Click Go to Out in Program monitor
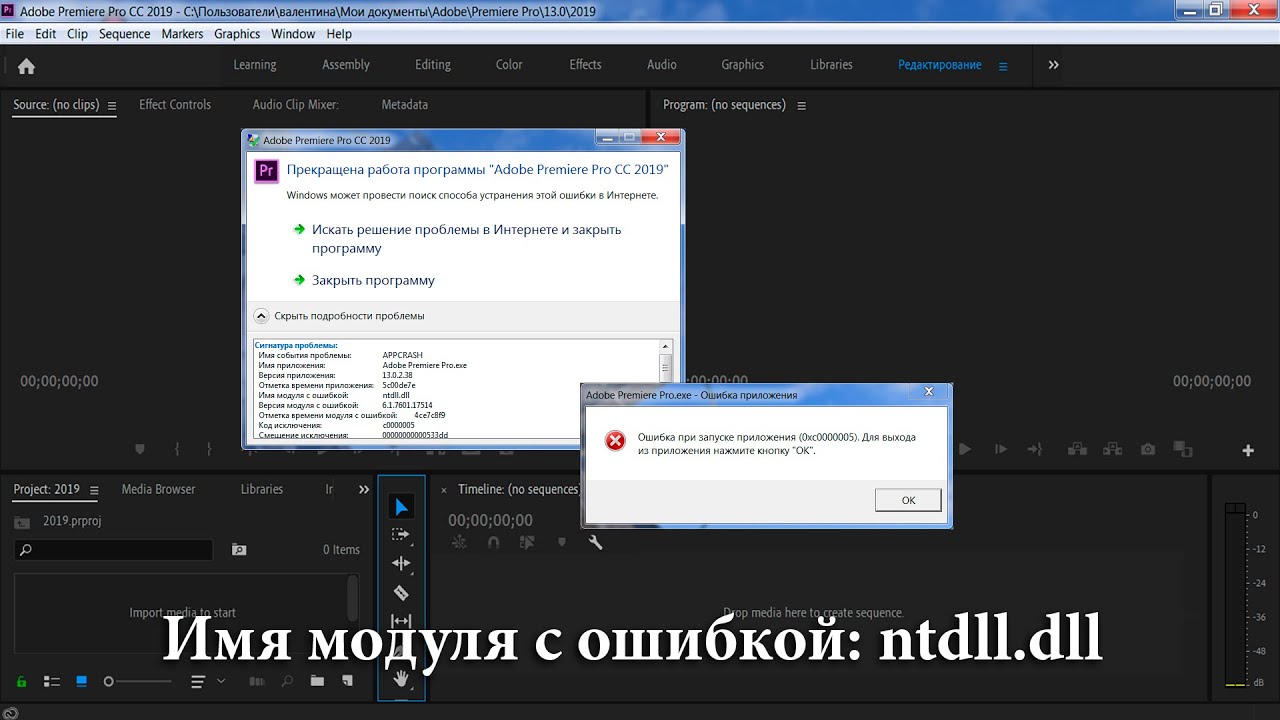The image size is (1280, 720). pos(1035,450)
